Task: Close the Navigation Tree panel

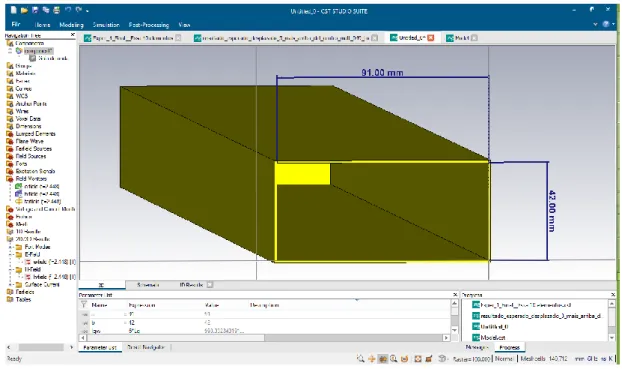Action: point(73,35)
